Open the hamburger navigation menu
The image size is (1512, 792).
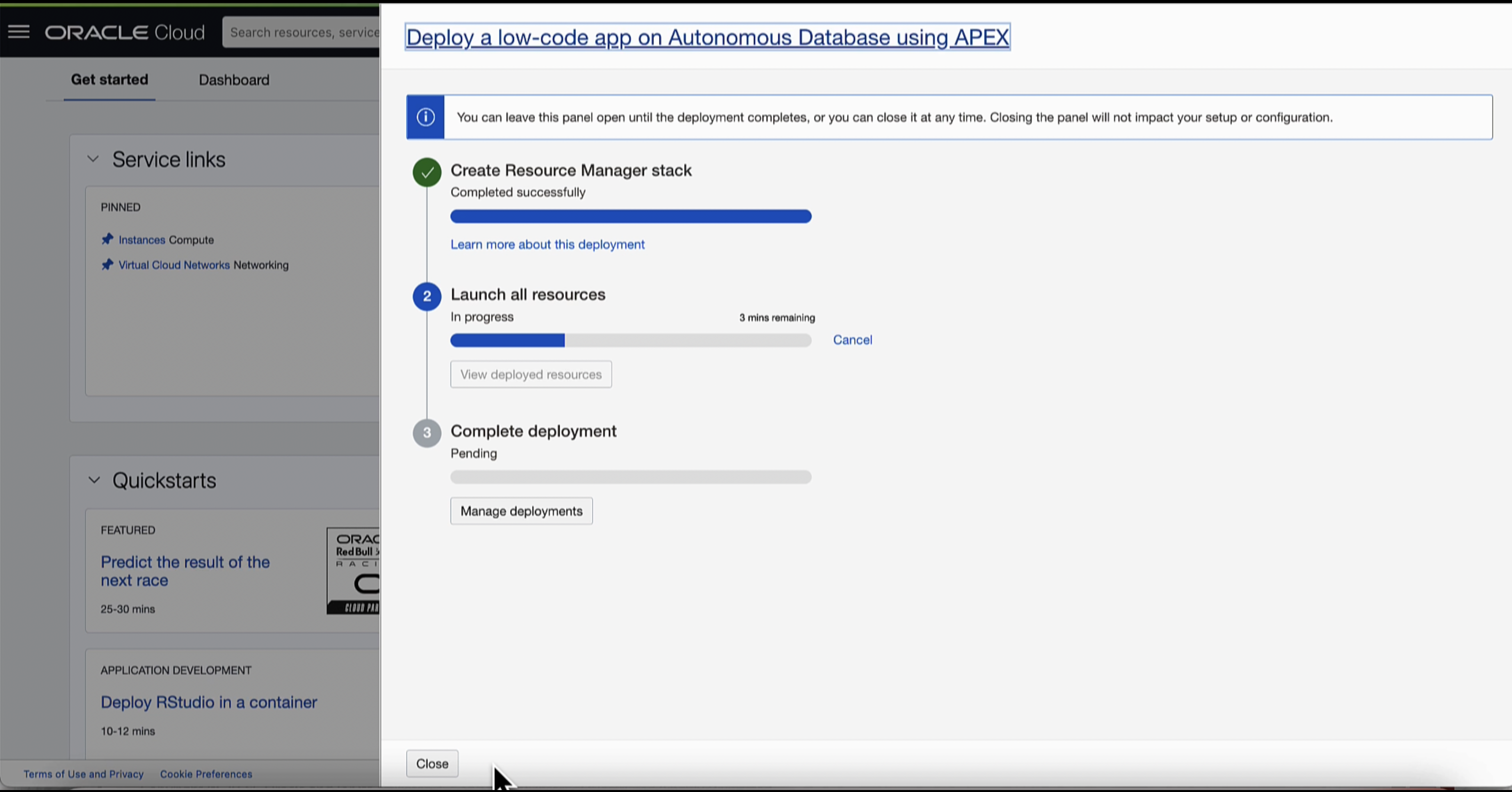tap(18, 31)
